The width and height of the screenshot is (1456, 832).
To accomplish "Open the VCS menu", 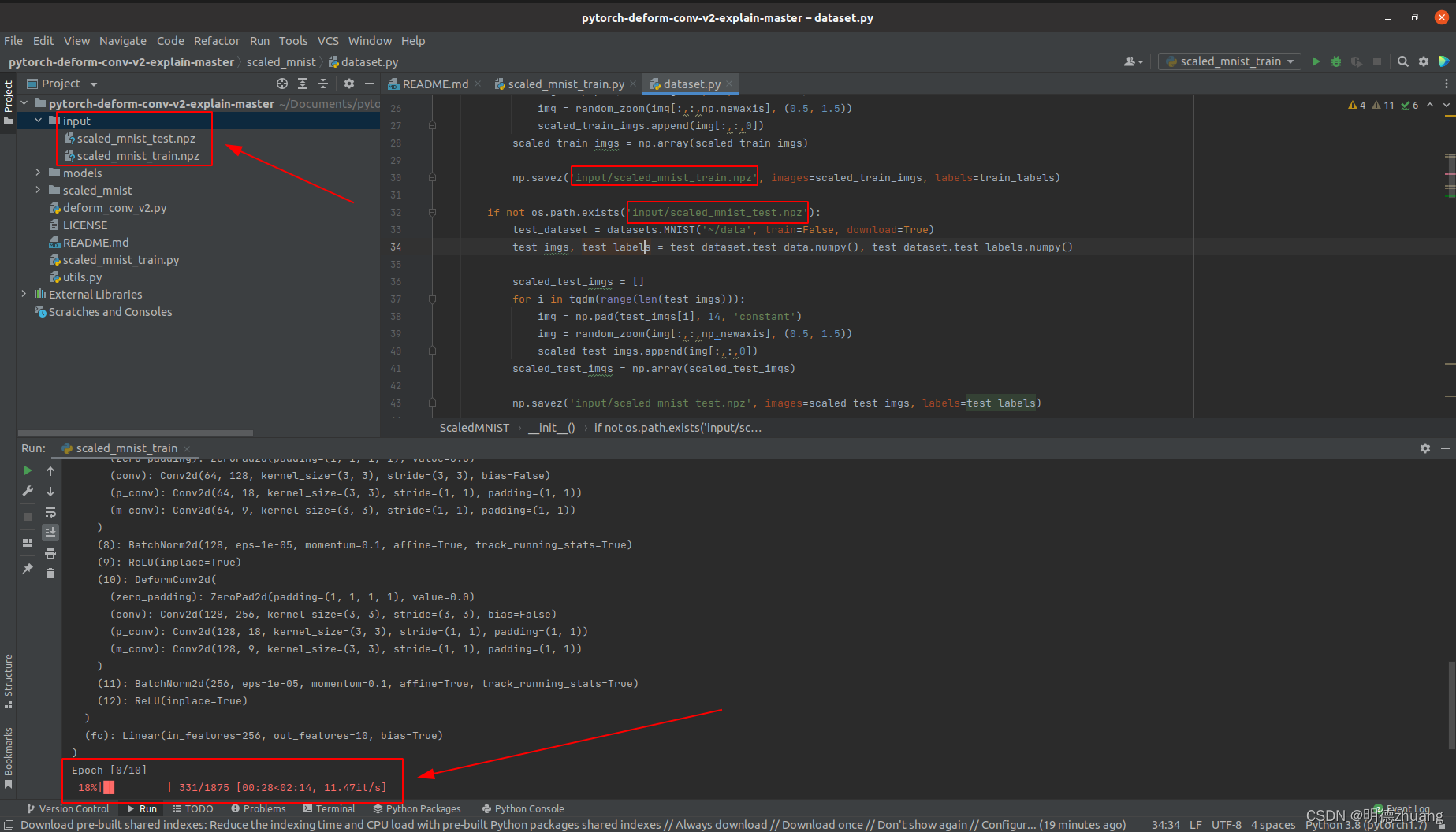I will pyautogui.click(x=328, y=41).
